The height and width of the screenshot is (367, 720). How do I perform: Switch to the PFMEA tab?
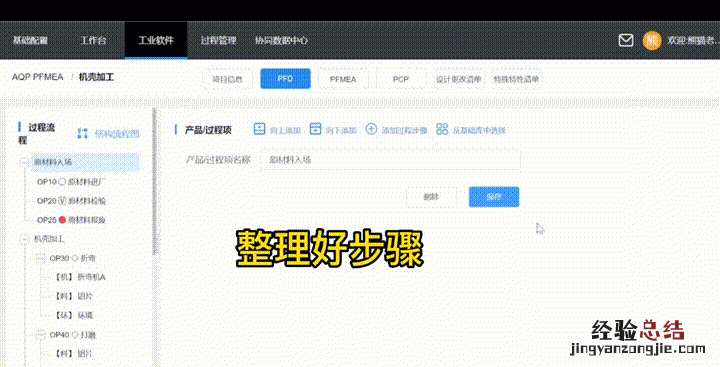click(x=343, y=79)
